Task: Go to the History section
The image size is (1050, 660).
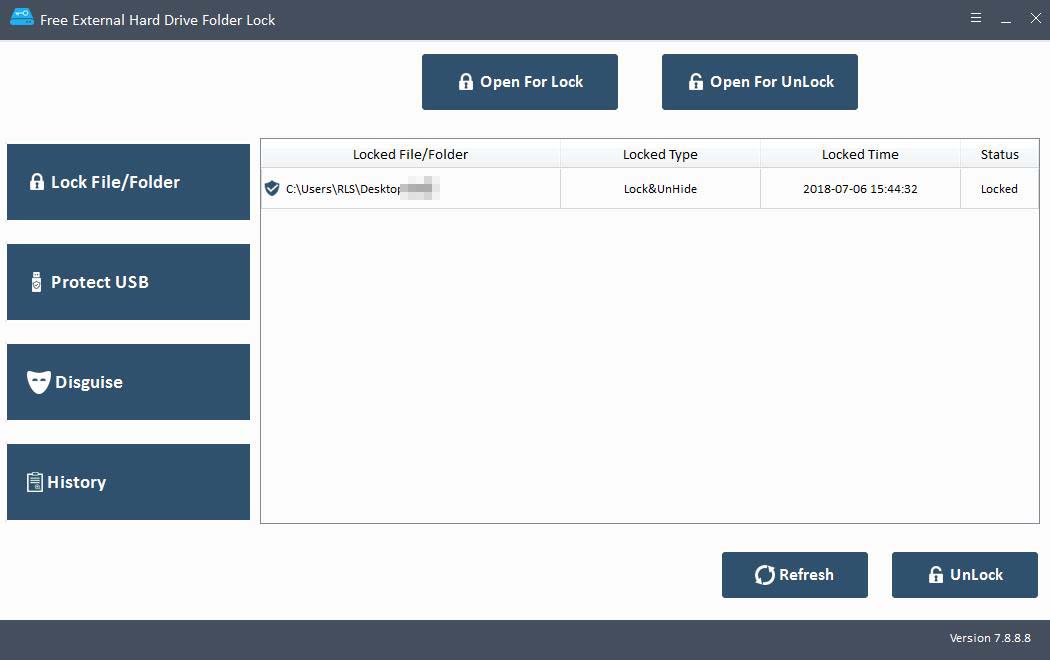Action: pyautogui.click(x=128, y=482)
